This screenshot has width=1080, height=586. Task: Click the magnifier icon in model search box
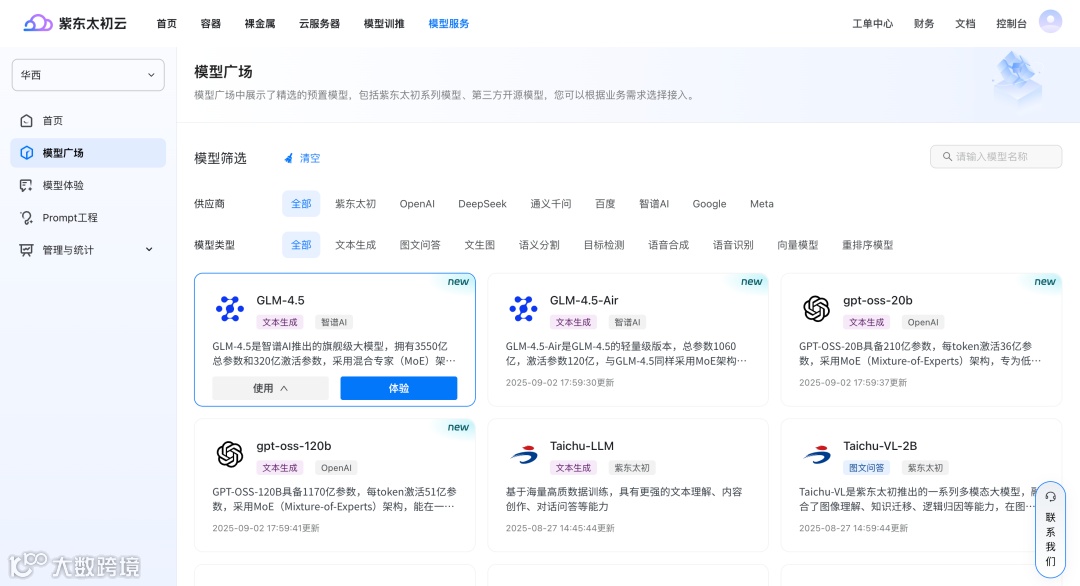(947, 156)
